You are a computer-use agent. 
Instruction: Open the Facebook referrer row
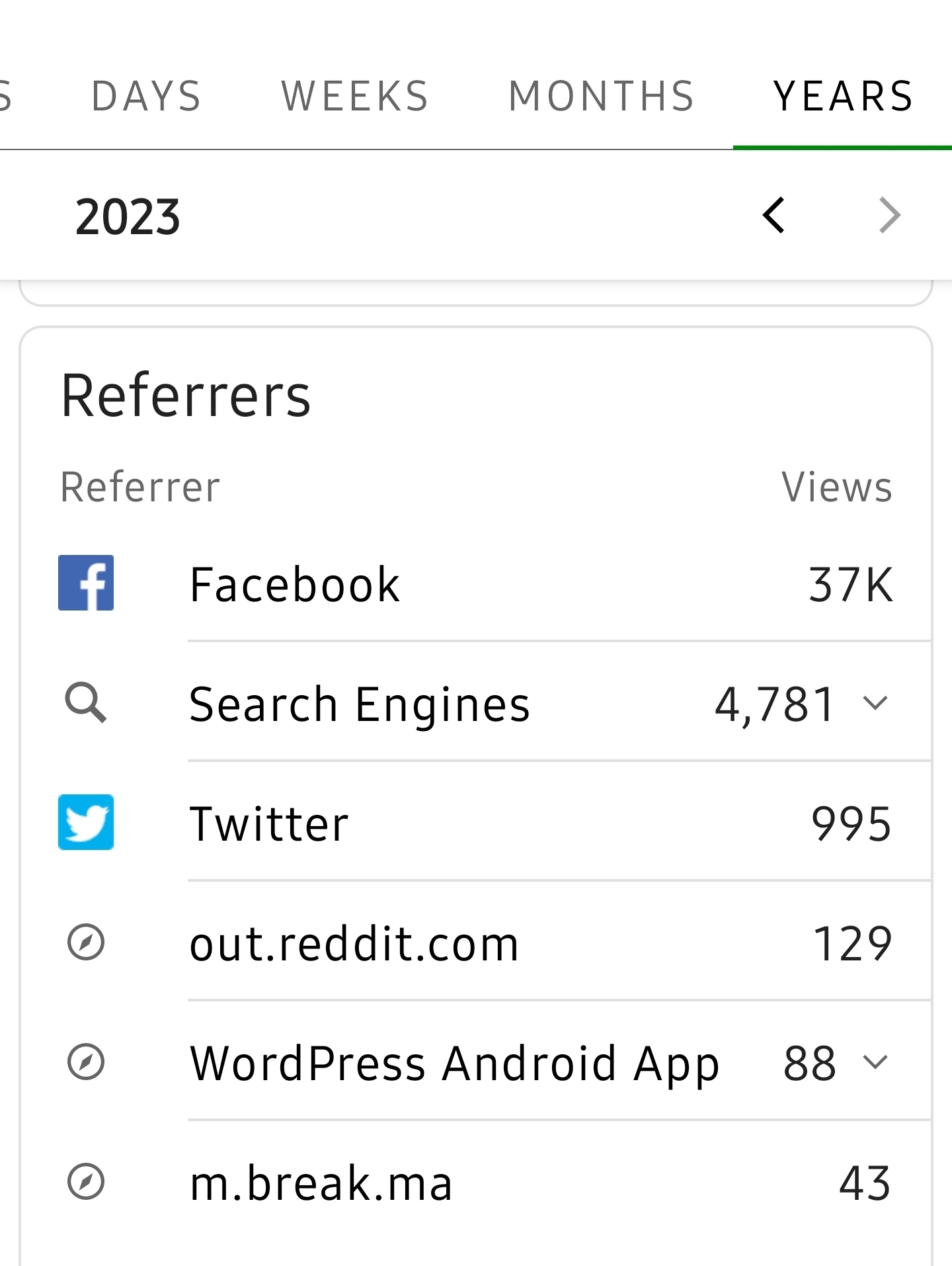295,585
